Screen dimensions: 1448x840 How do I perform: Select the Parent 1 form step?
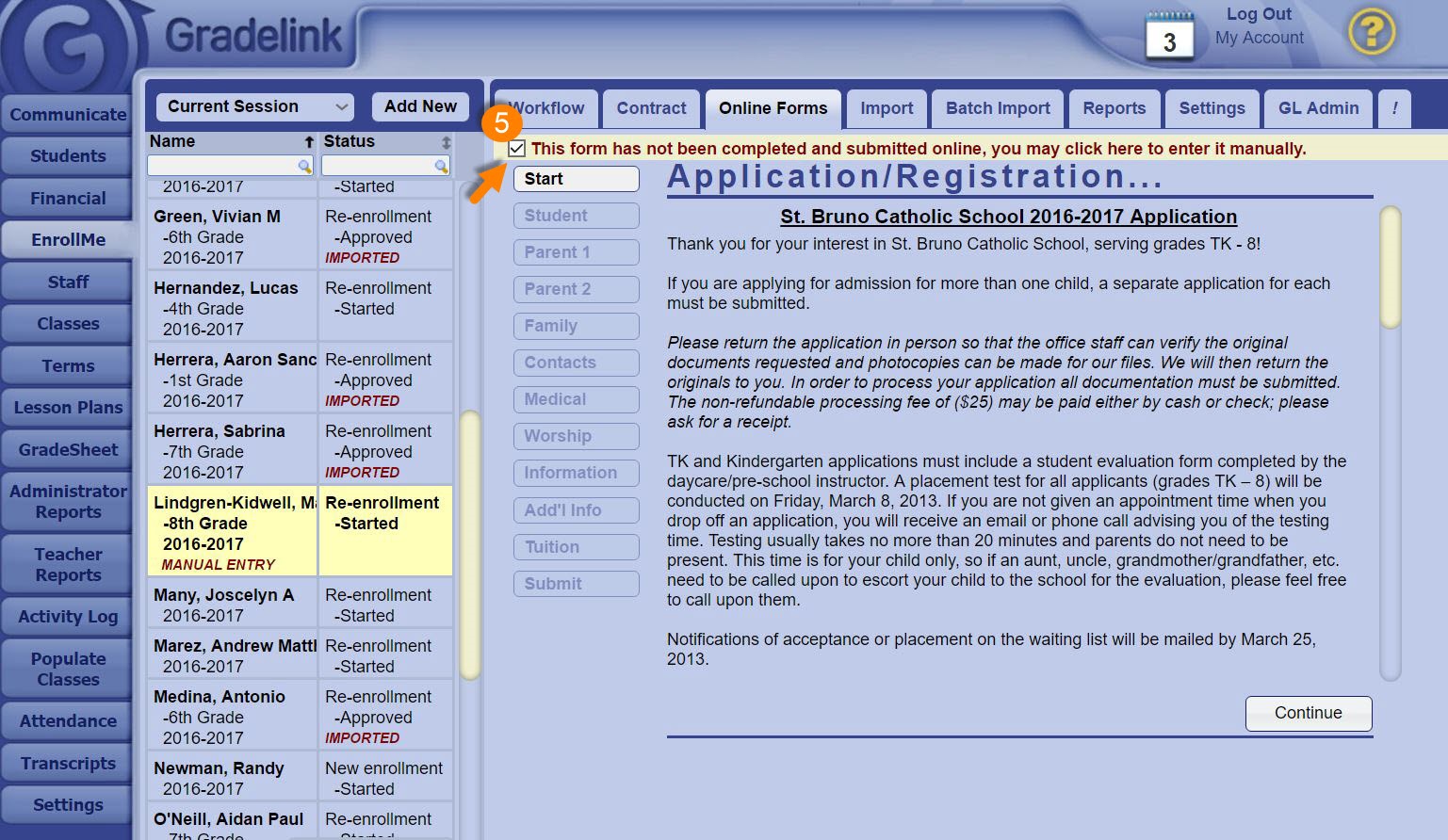pyautogui.click(x=576, y=252)
